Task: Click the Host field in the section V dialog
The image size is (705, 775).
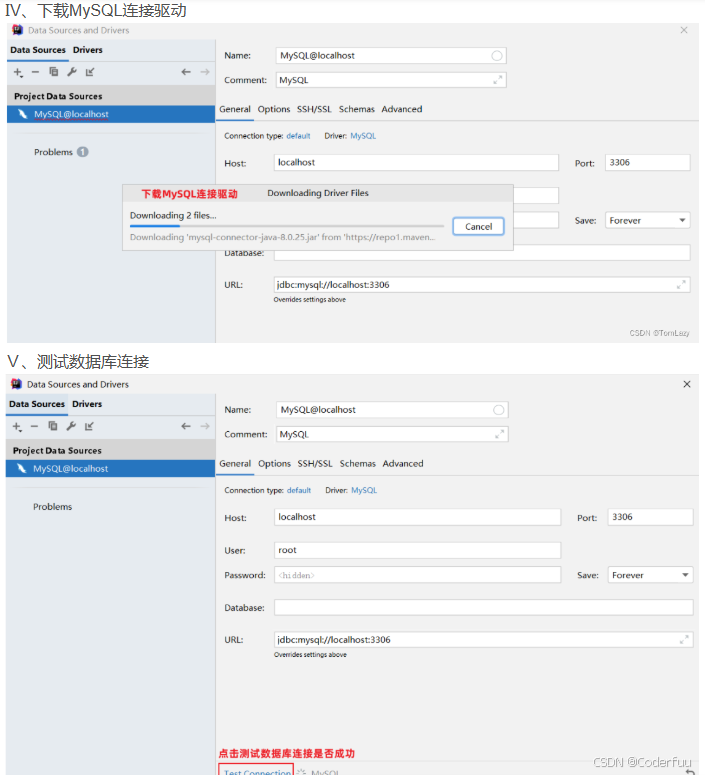Action: tap(417, 517)
